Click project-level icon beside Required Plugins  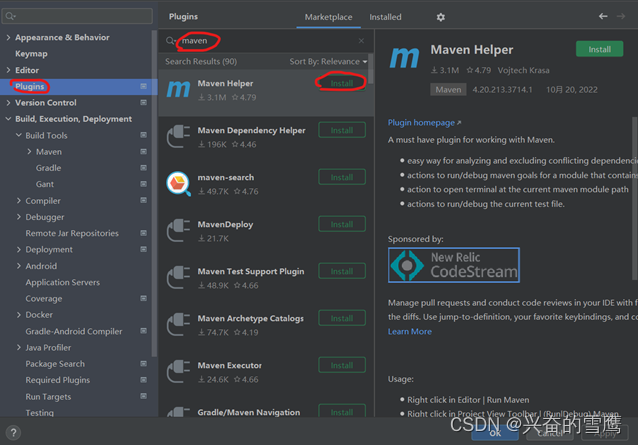tap(144, 380)
